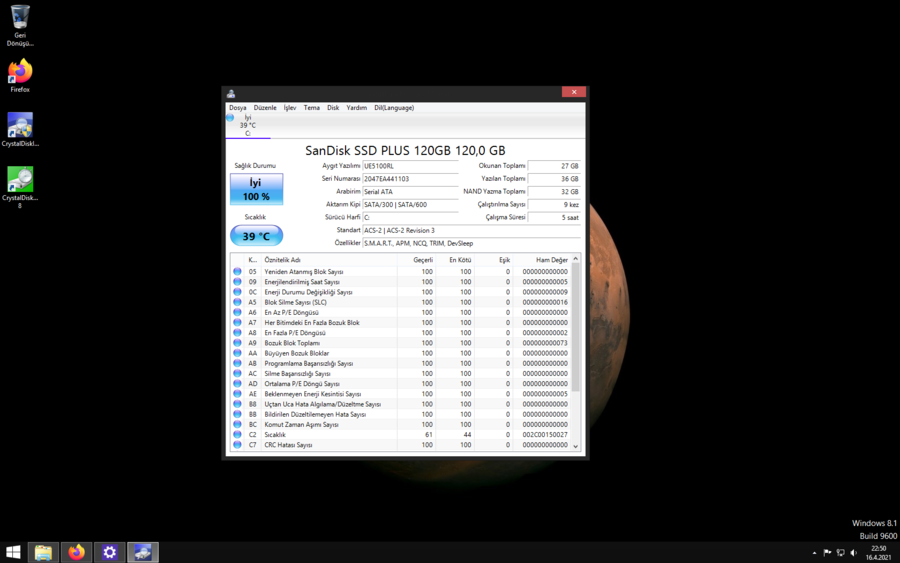The width and height of the screenshot is (900, 563).
Task: Select the En Az P/E Döngüsü row
Action: [x=401, y=312]
